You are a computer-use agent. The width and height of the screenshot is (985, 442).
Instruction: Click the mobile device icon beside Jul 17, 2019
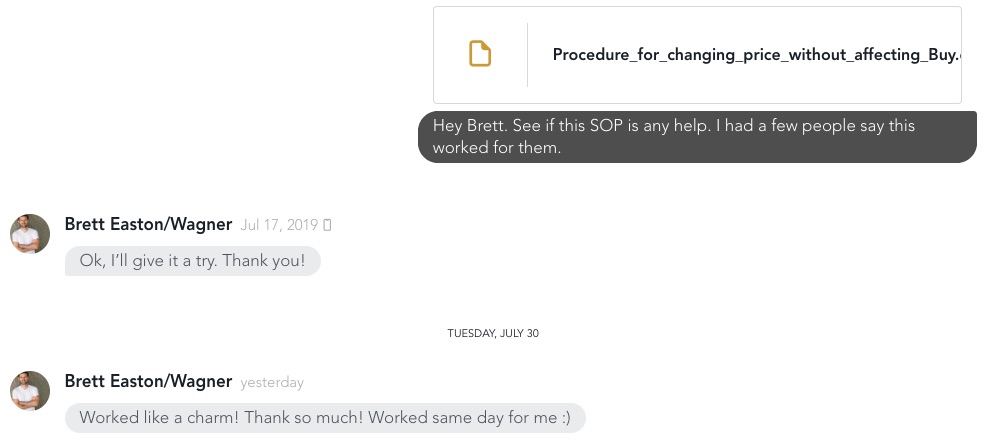pos(327,225)
